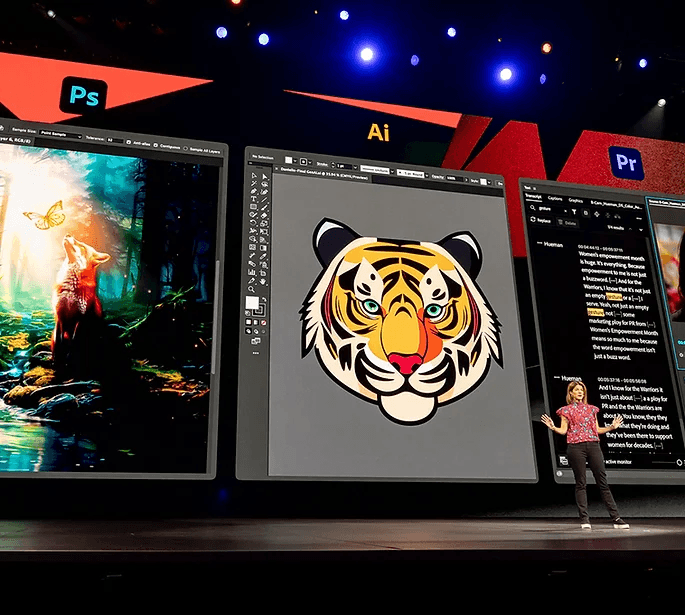685x615 pixels.
Task: Select the Rotate tool in Illustrator
Action: point(254,223)
